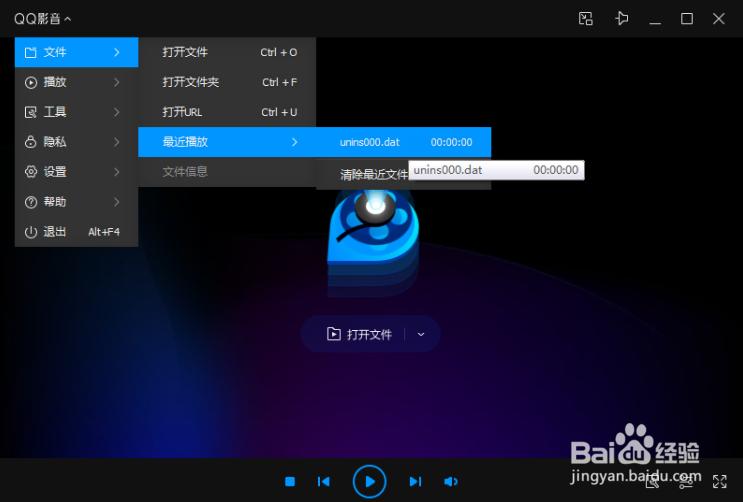
Task: Expand the 播放 row chevron arrow
Action: point(117,82)
